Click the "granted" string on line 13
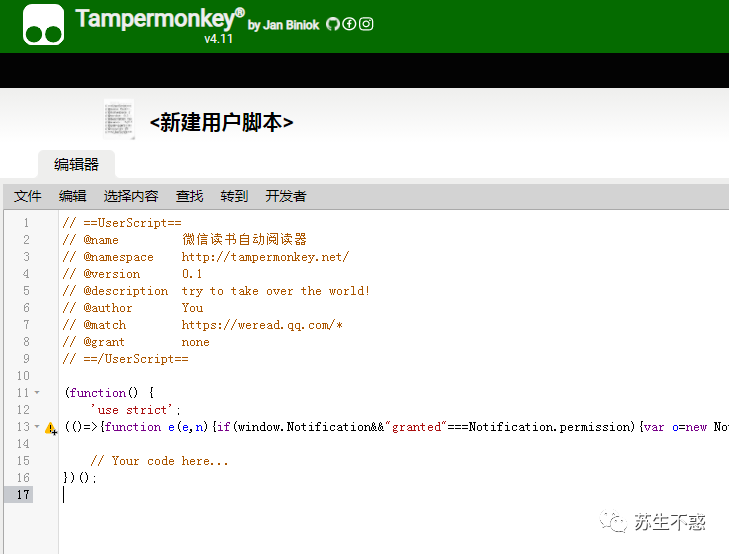 [x=417, y=427]
